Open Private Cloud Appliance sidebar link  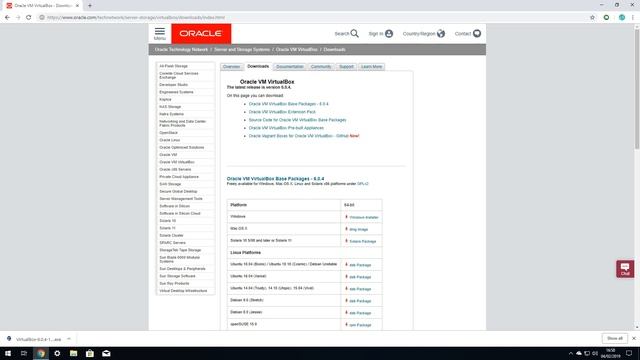tap(179, 177)
